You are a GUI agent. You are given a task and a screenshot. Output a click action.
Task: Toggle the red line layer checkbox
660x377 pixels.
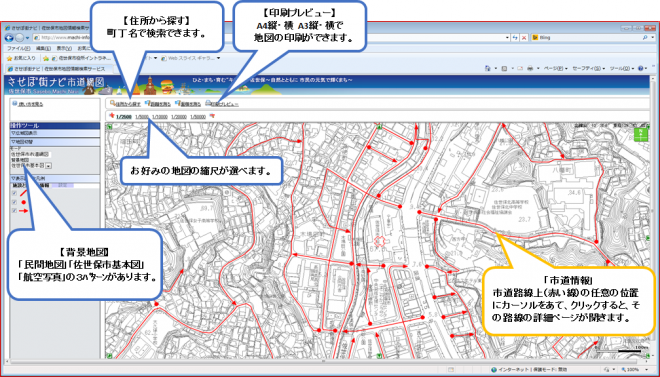[x=15, y=193]
